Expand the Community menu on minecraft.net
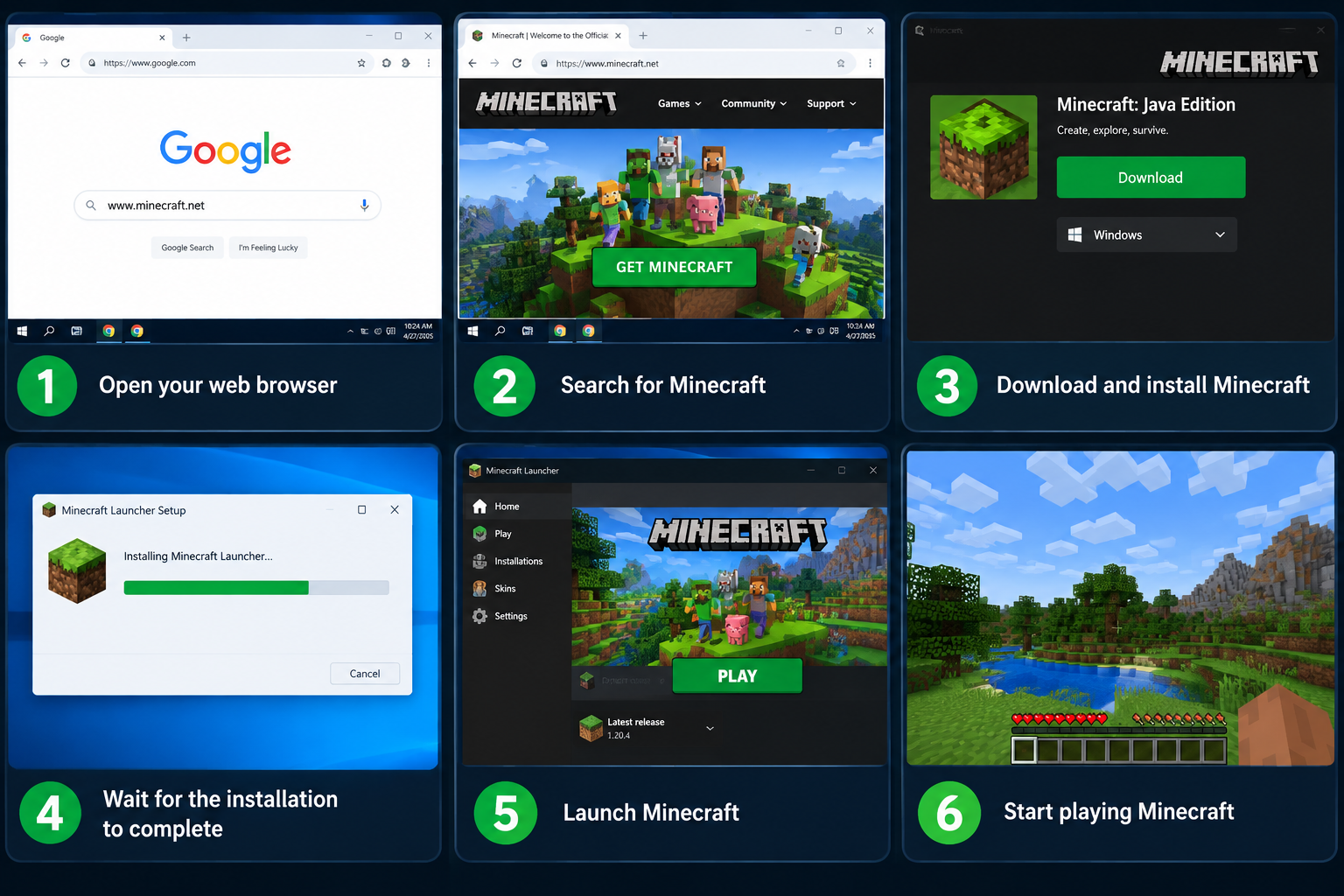This screenshot has height=896, width=1344. click(x=754, y=103)
